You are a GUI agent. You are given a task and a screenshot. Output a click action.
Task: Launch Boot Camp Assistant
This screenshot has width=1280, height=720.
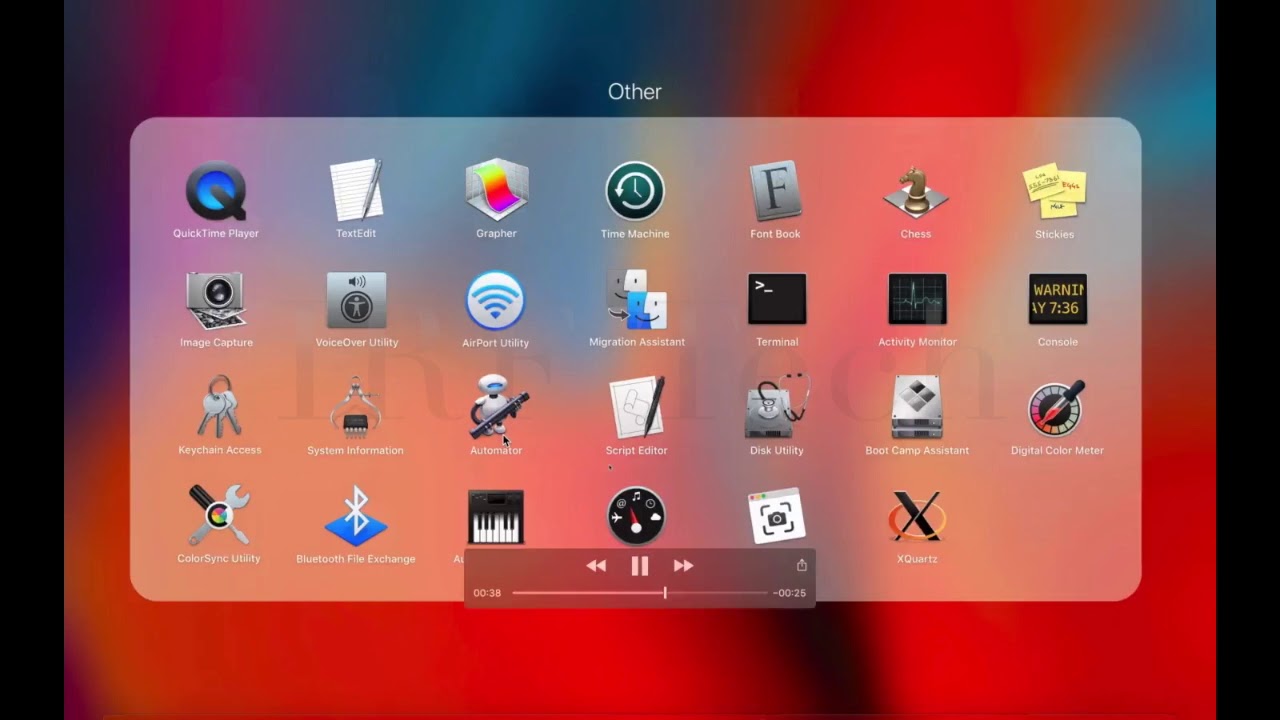[x=917, y=407]
